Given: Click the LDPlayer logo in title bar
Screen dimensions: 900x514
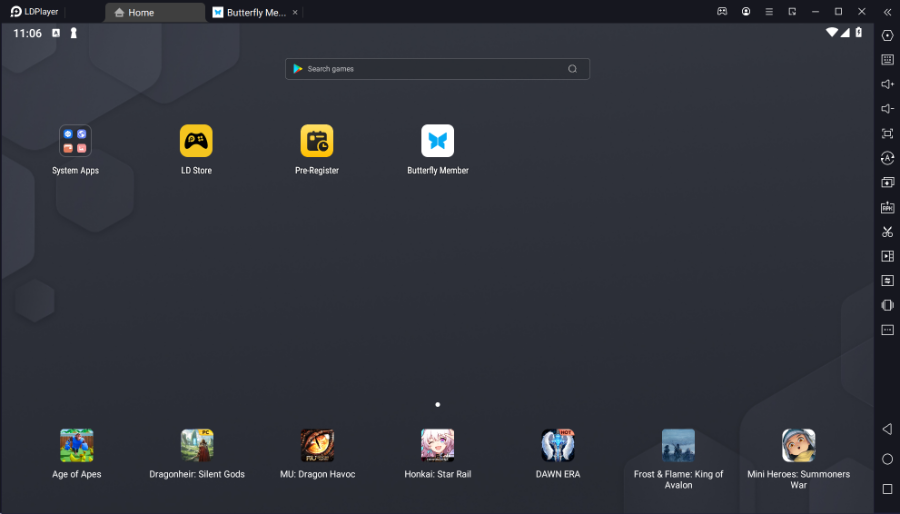Looking at the screenshot, I should [34, 11].
